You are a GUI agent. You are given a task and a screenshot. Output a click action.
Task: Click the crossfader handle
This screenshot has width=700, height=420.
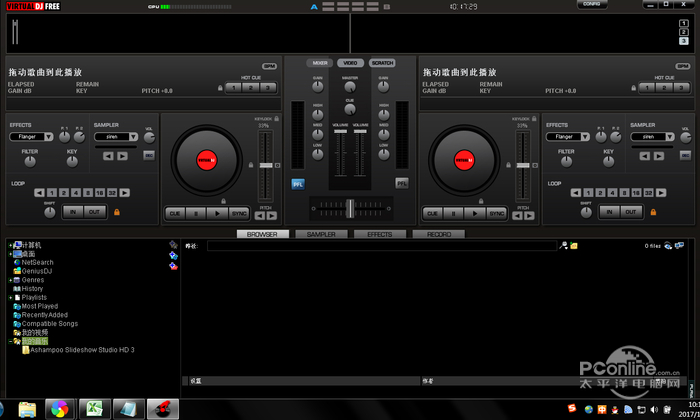tap(350, 208)
